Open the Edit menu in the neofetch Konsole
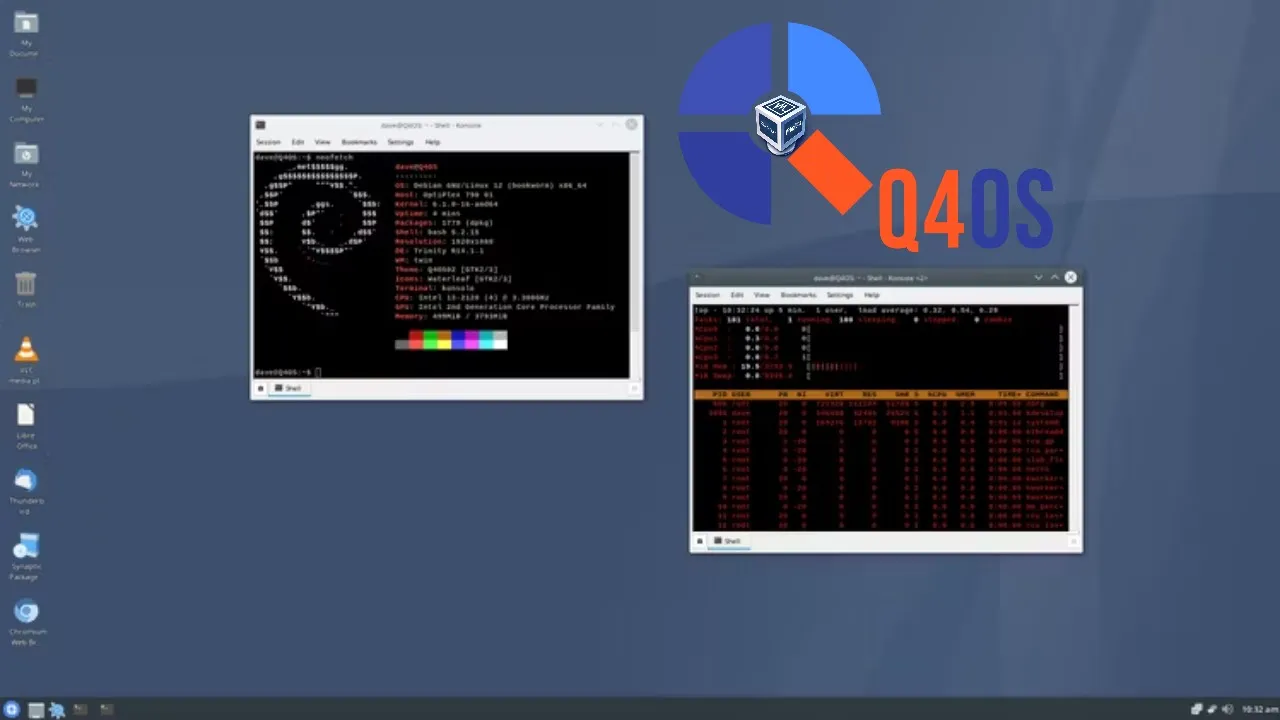The height and width of the screenshot is (720, 1280). point(298,142)
